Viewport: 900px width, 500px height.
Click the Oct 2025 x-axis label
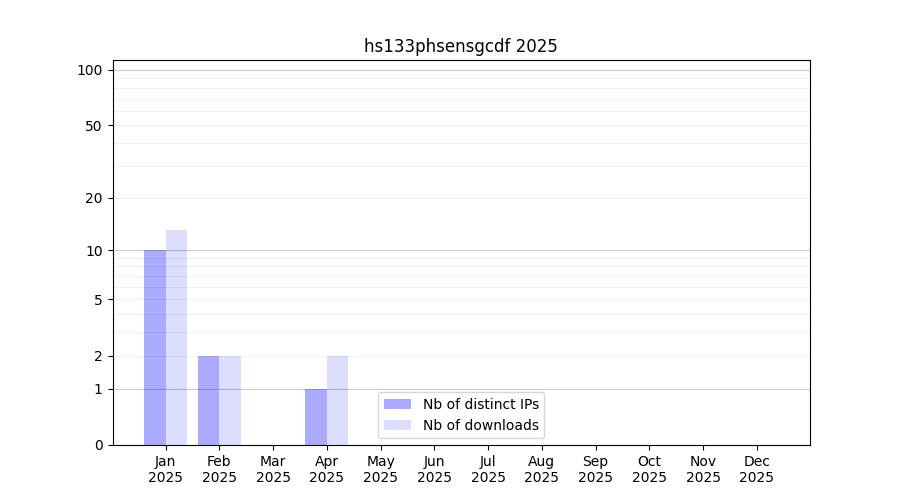649,469
